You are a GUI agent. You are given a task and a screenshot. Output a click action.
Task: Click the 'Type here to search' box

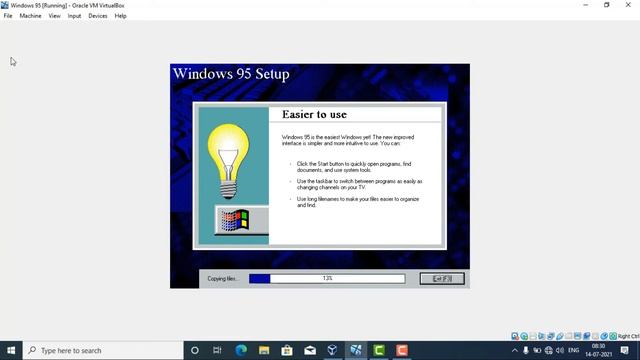pos(103,350)
